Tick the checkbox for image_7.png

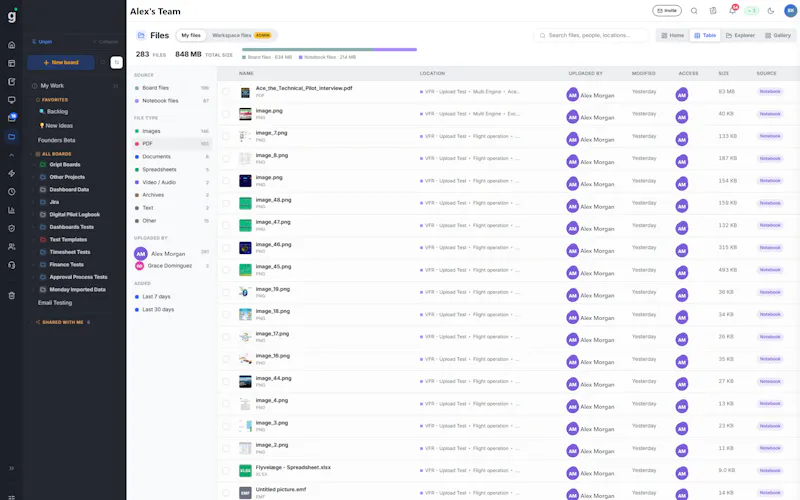tap(226, 136)
